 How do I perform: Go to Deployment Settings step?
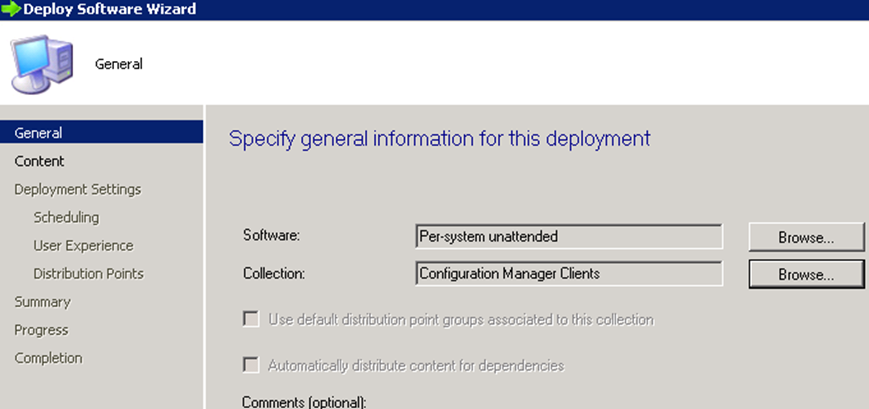[x=78, y=190]
